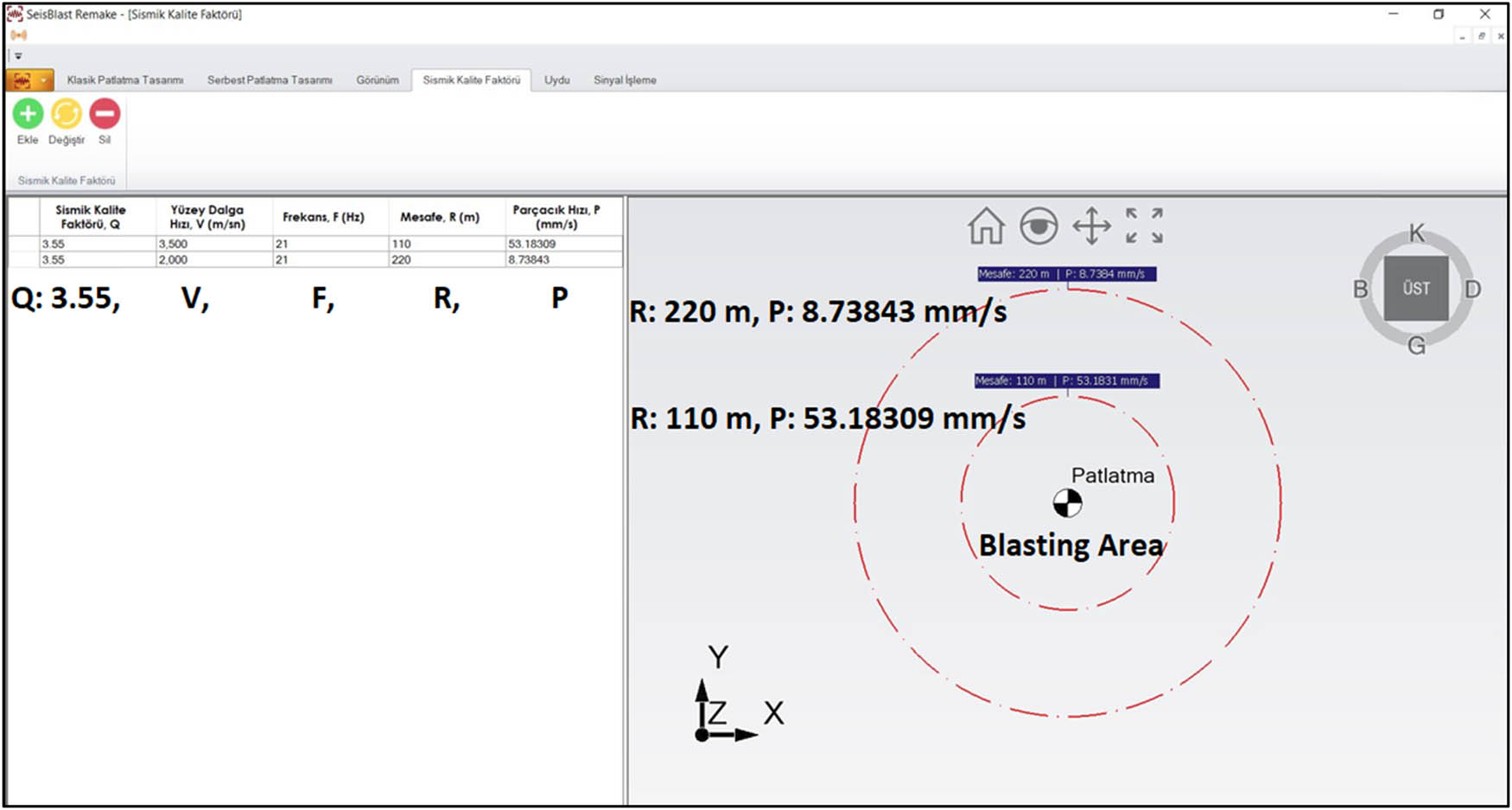Click the Patlatma blast center marker
Viewport: 1512px width, 810px height.
click(1067, 503)
